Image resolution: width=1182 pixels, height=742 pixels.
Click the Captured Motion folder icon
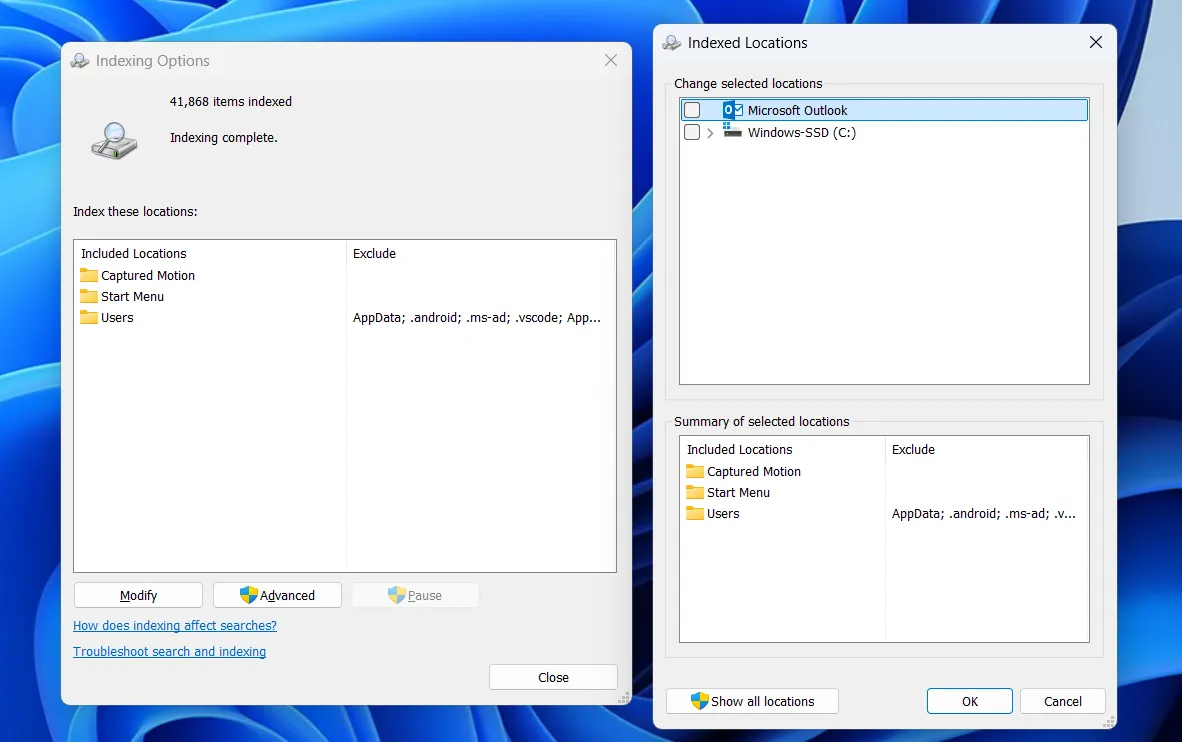[88, 275]
